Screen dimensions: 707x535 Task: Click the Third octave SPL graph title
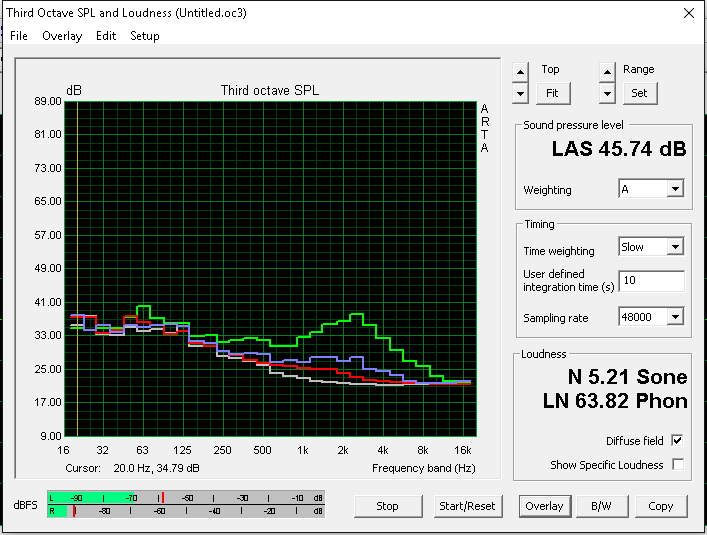point(270,91)
